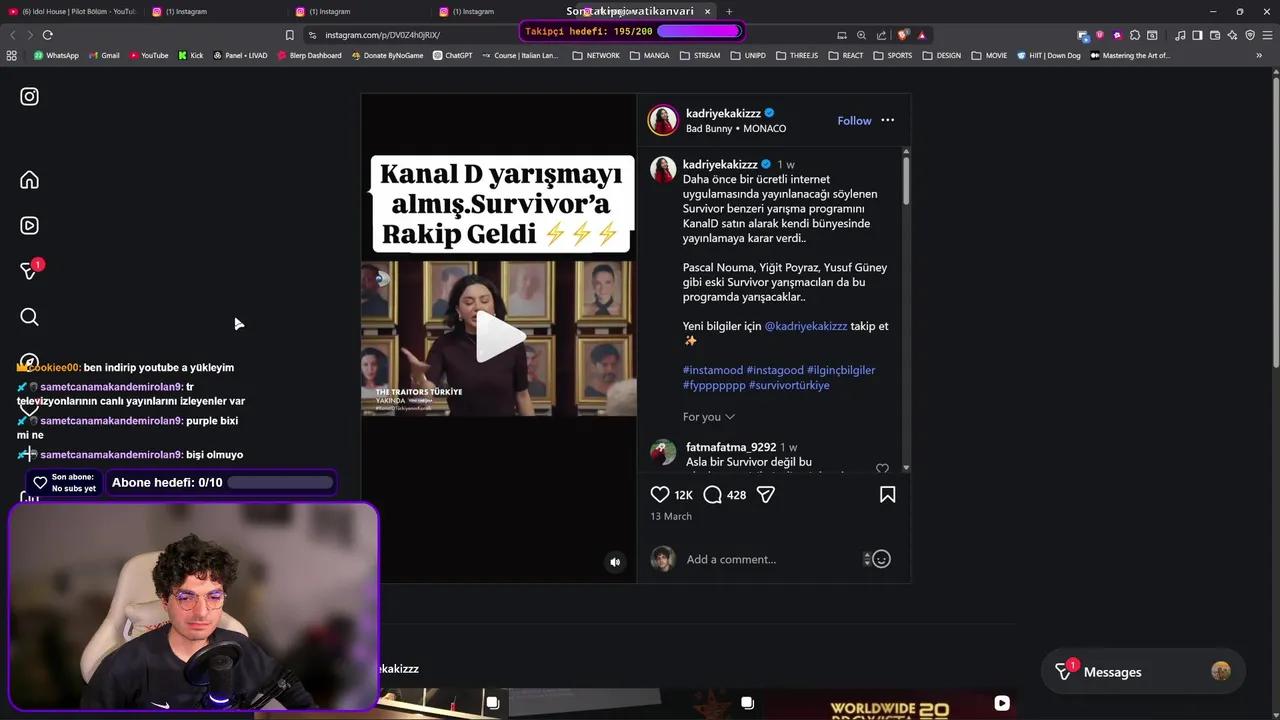1280x720 pixels.
Task: Toggle video sound with the speaker icon
Action: tap(615, 562)
